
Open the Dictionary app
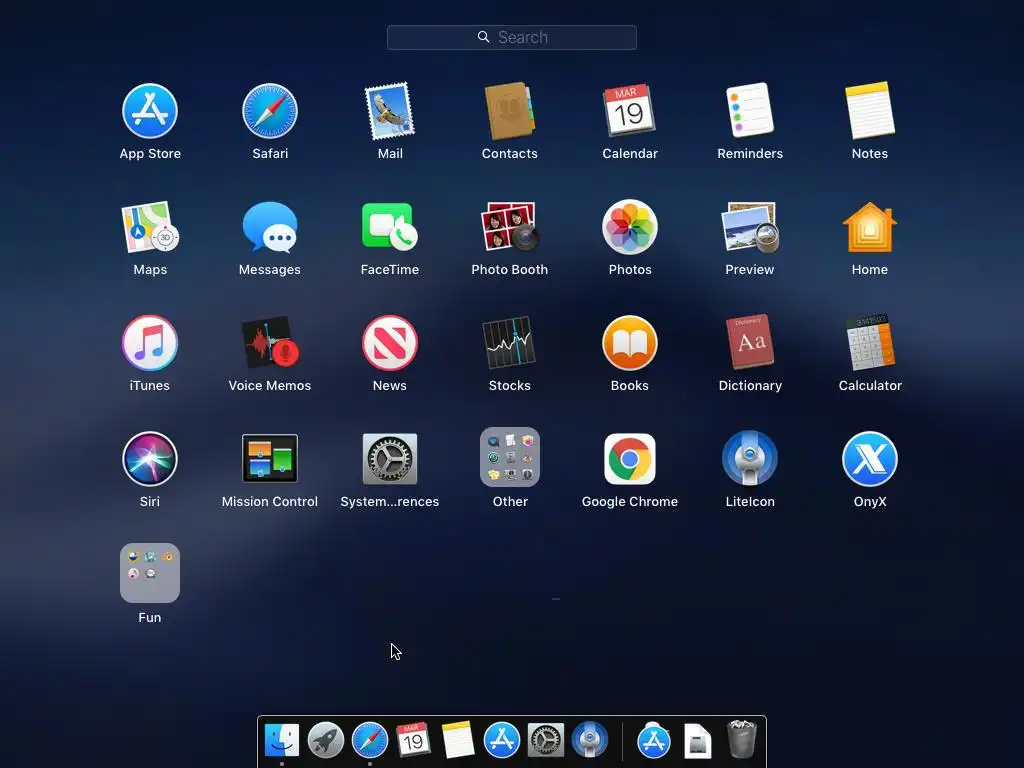tap(750, 342)
